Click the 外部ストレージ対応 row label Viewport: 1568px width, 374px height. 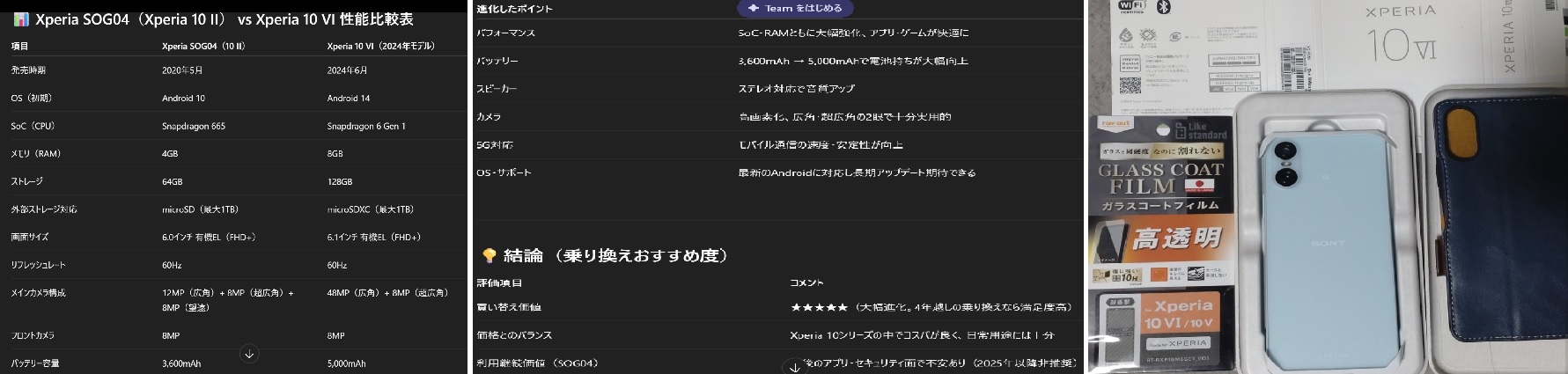[x=44, y=209]
